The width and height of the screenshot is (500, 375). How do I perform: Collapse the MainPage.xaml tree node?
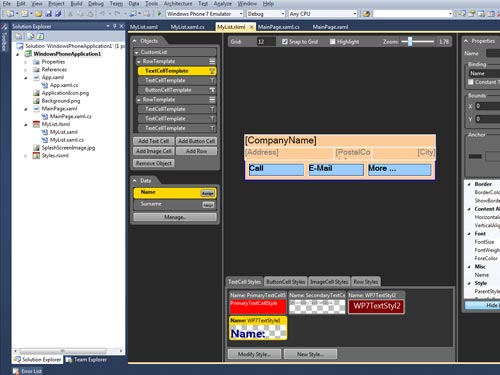point(26,109)
